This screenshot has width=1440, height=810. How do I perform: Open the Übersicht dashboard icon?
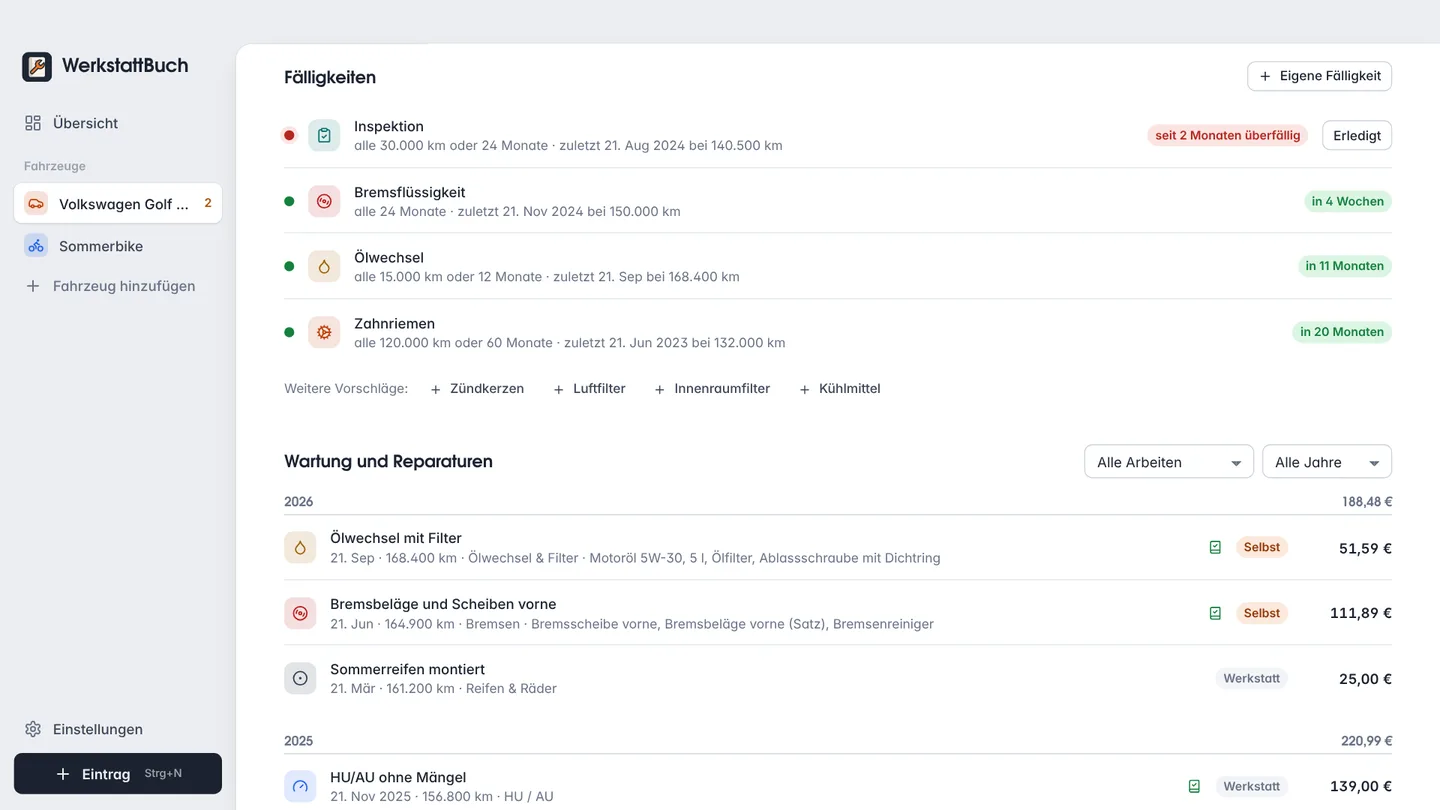coord(33,123)
